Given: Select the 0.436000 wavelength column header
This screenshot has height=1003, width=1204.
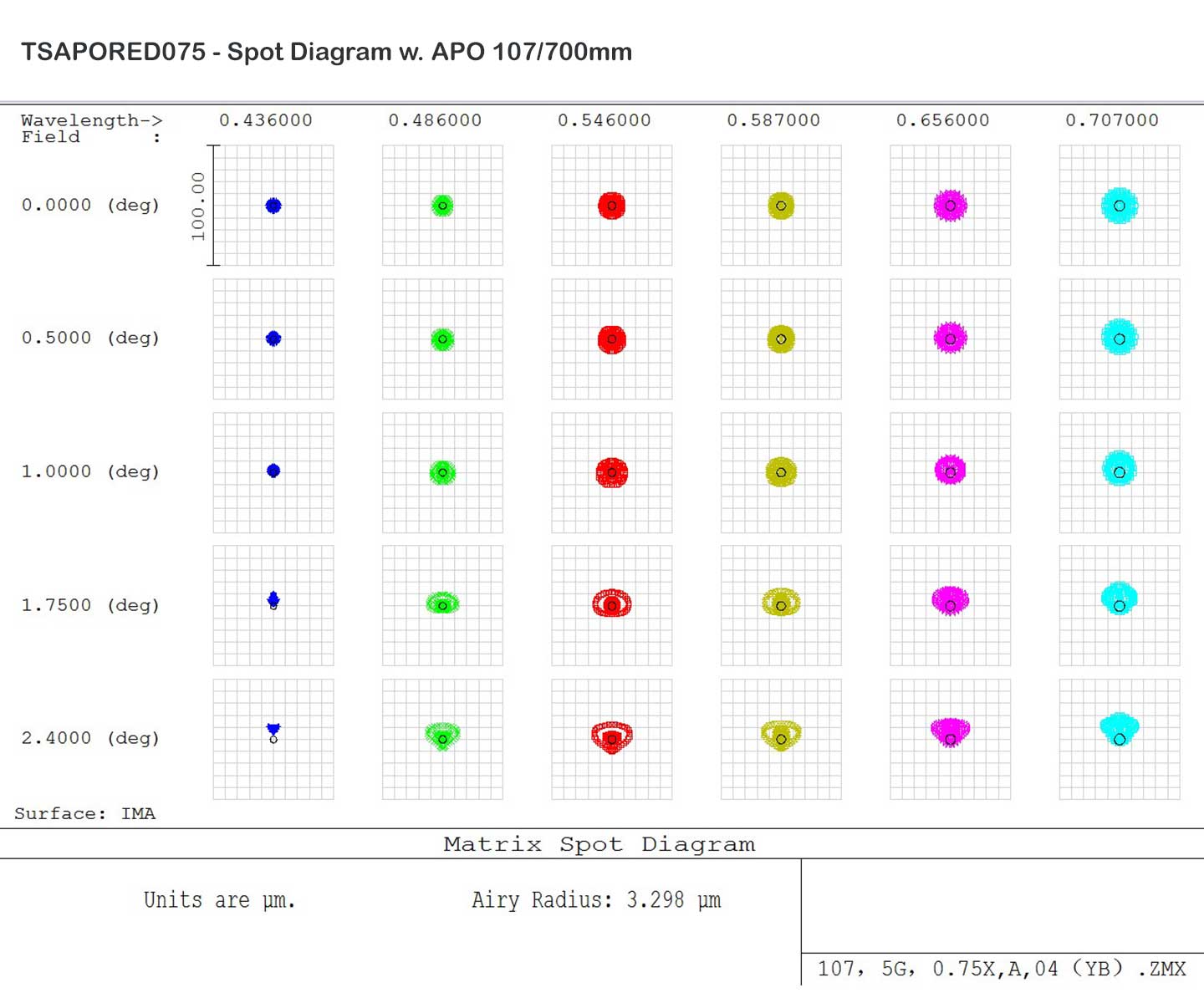Looking at the screenshot, I should click(268, 120).
